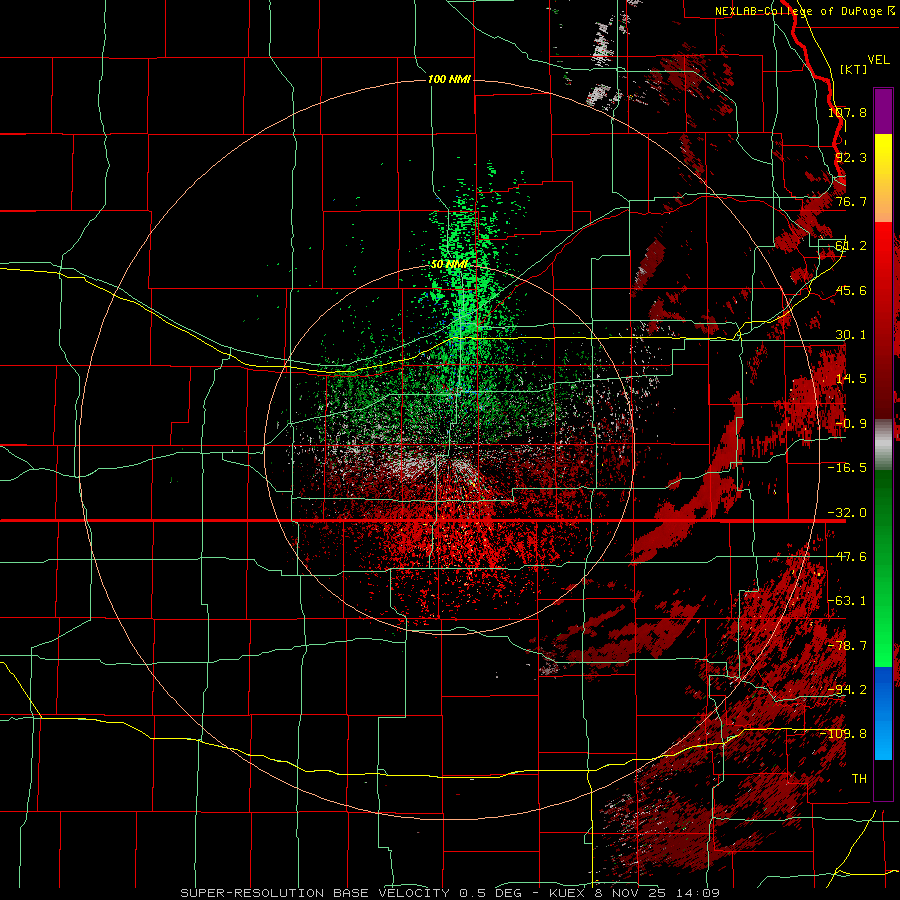900x900 pixels.
Task: Click the VEL legend title
Action: tap(878, 60)
